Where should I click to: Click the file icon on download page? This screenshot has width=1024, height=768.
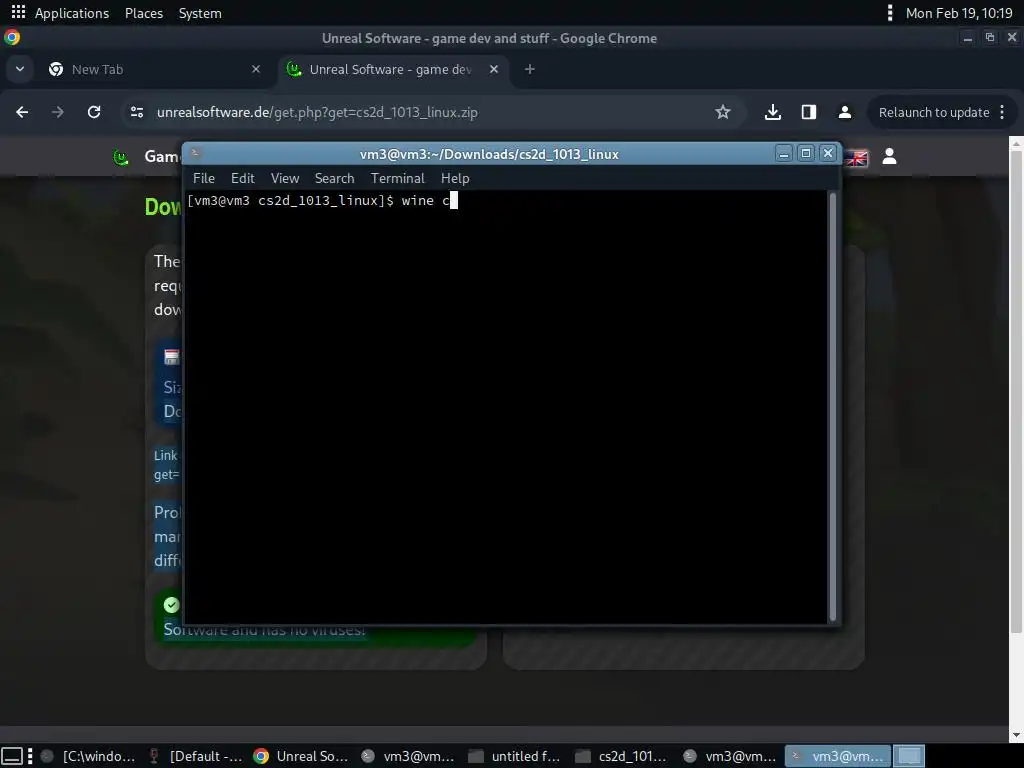click(x=171, y=357)
